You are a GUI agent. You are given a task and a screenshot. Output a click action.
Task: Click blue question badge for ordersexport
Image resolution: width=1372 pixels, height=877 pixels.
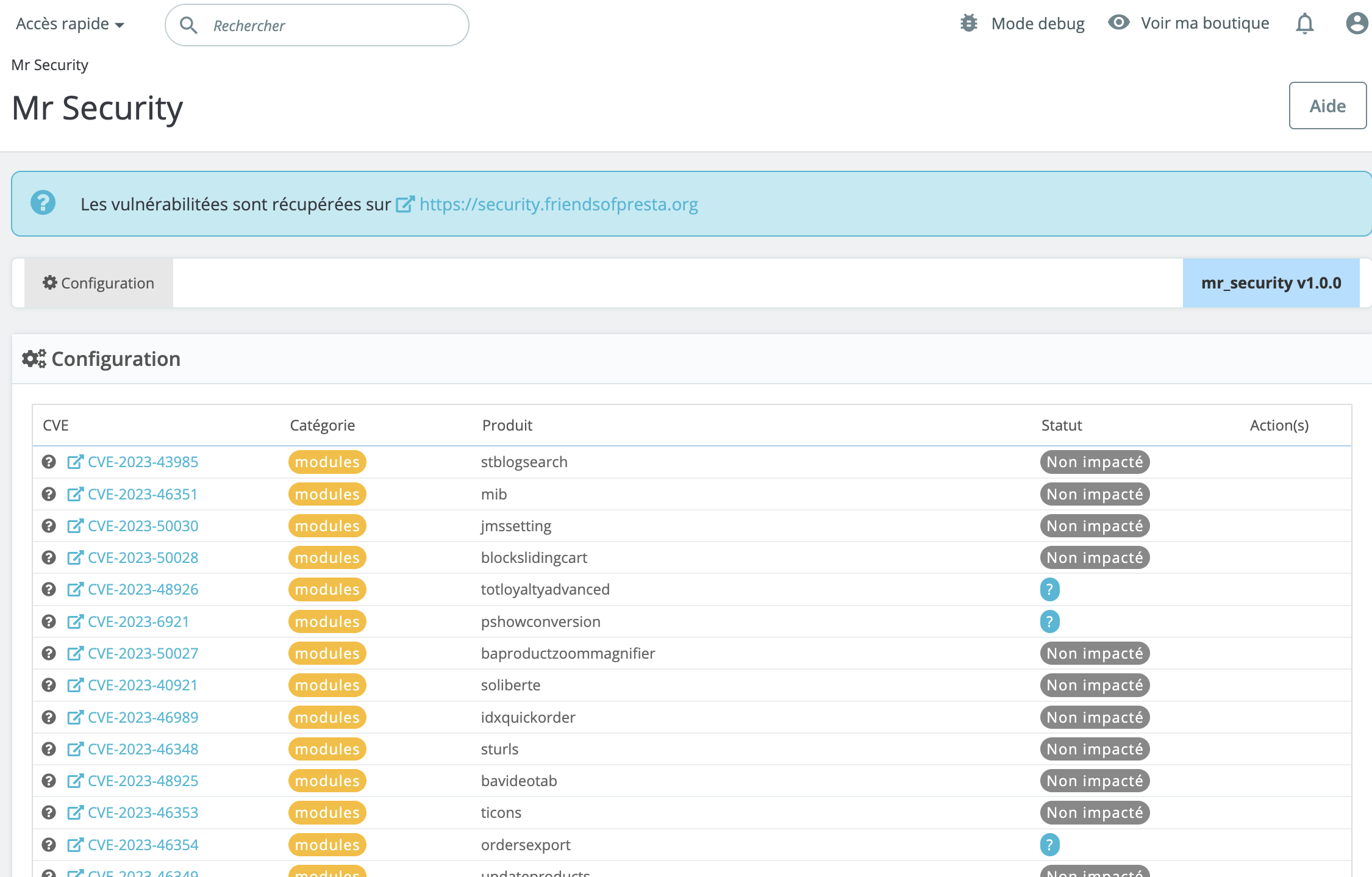(x=1049, y=845)
